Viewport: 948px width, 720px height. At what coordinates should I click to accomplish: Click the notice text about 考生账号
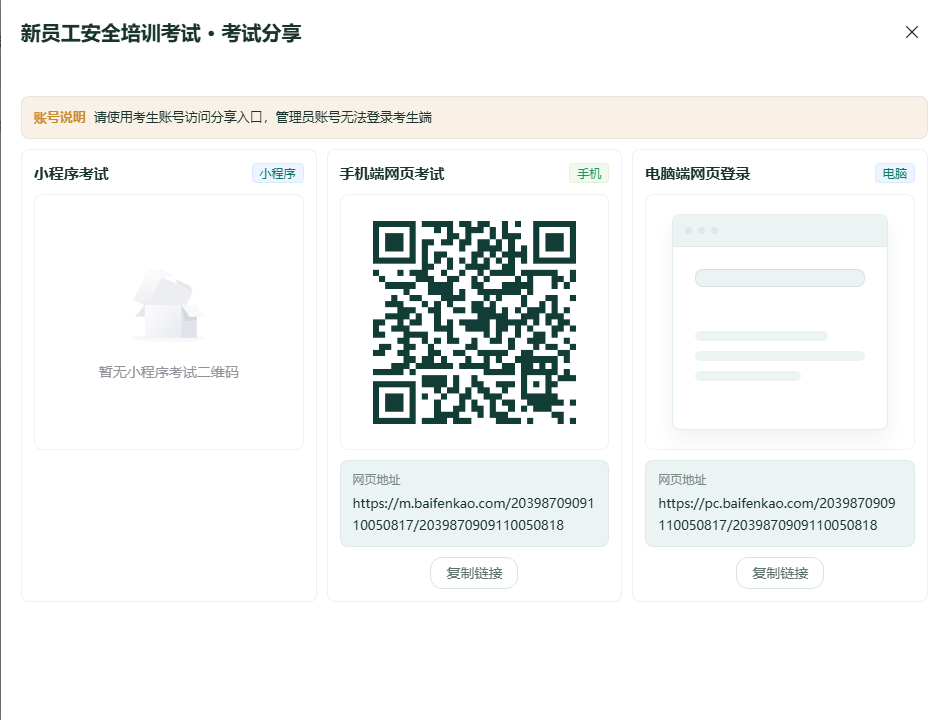263,117
